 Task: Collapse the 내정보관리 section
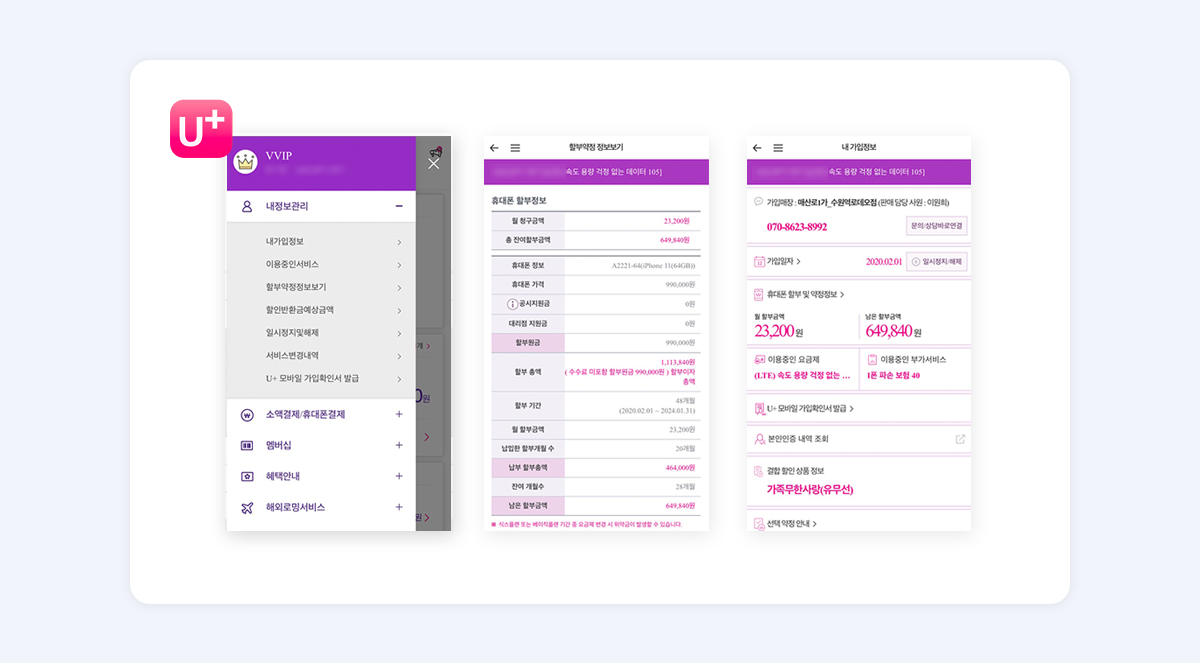(399, 206)
